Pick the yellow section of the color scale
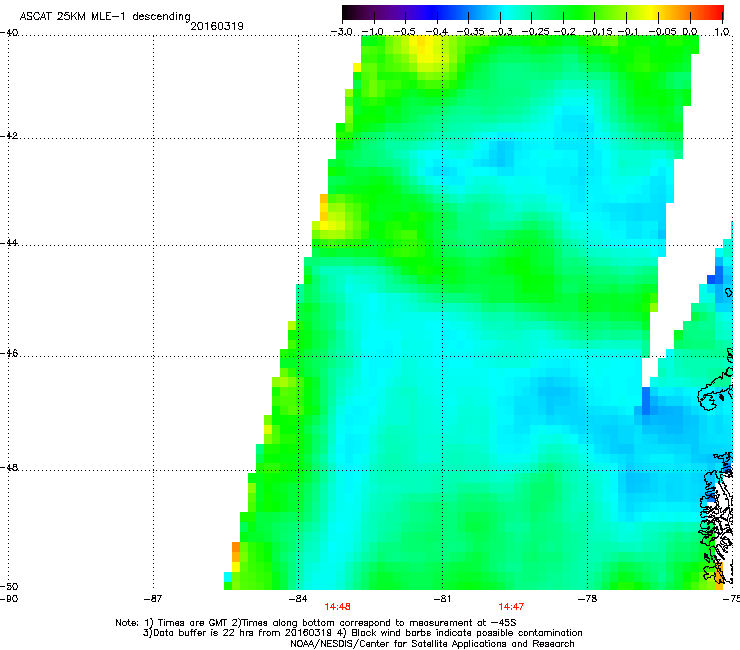The height and width of the screenshot is (650, 740). point(651,12)
